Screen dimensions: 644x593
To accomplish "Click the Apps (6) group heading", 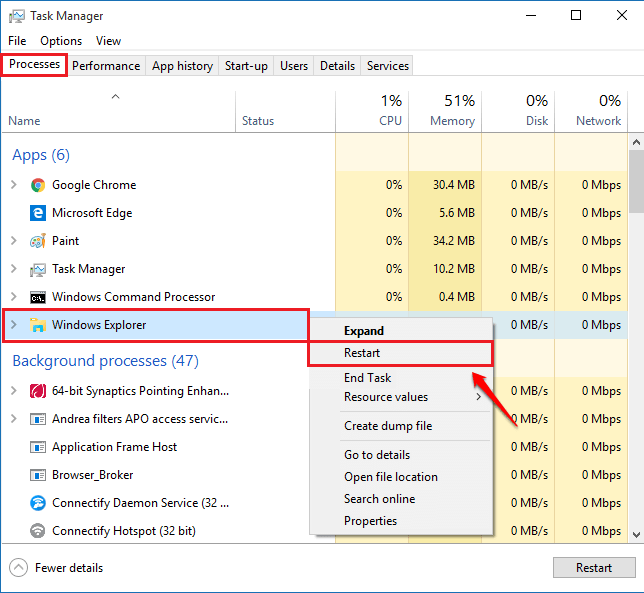I will point(41,155).
